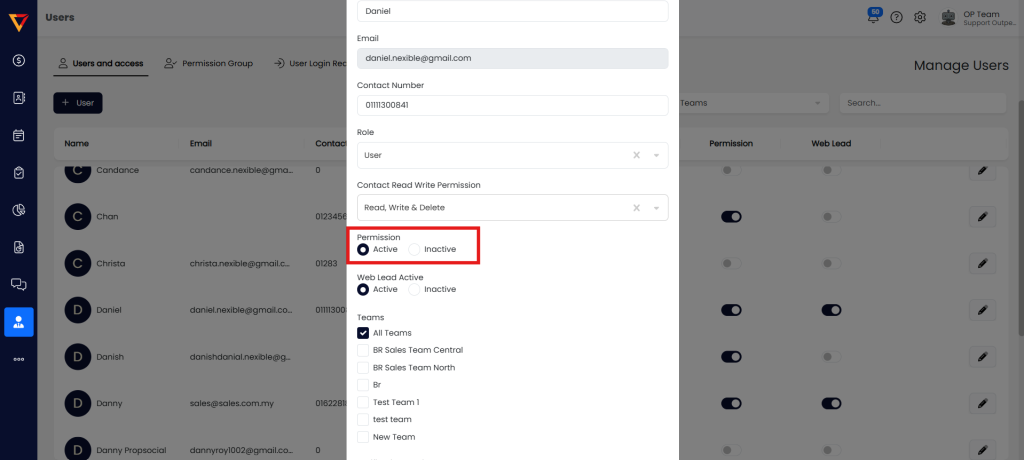The width and height of the screenshot is (1024, 460).
Task: Switch to Users and access tab
Action: pos(100,63)
